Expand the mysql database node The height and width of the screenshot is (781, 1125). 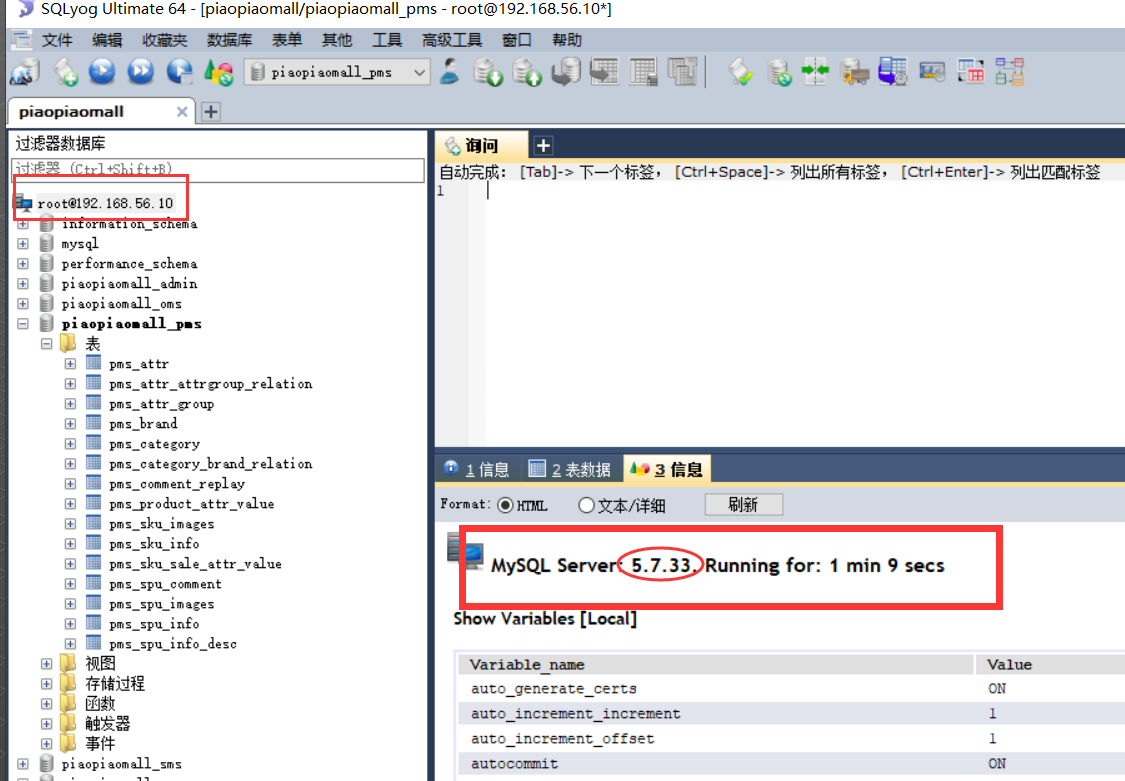click(23, 244)
